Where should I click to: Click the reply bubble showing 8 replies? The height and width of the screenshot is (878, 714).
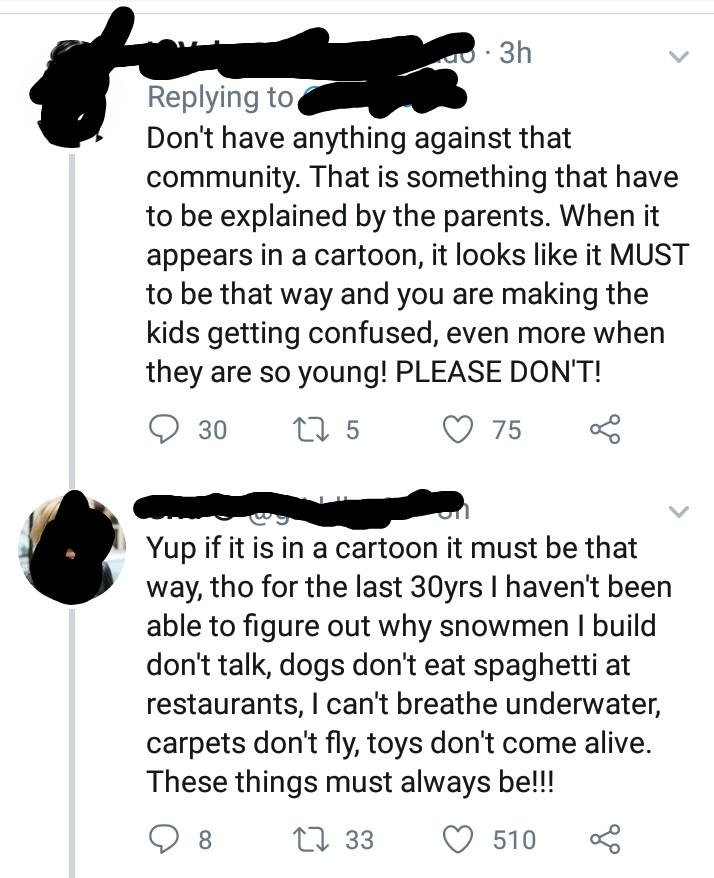(164, 839)
